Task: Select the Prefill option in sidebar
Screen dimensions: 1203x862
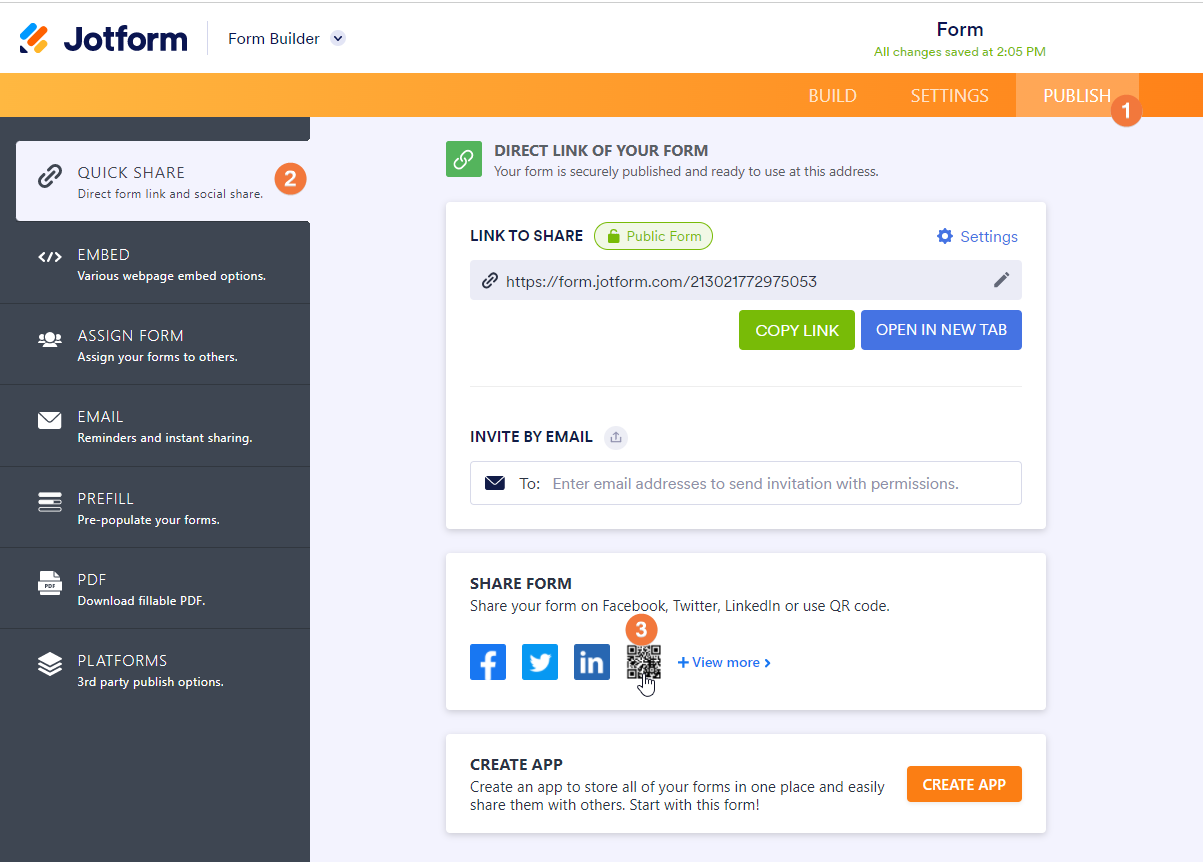Action: coord(155,508)
